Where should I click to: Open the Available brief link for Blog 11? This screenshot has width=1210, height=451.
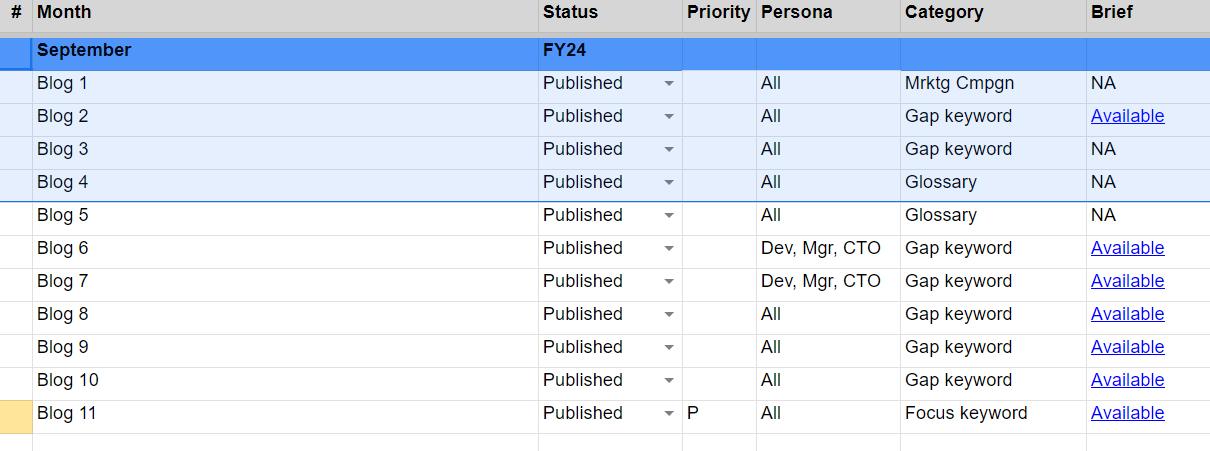tap(1127, 413)
